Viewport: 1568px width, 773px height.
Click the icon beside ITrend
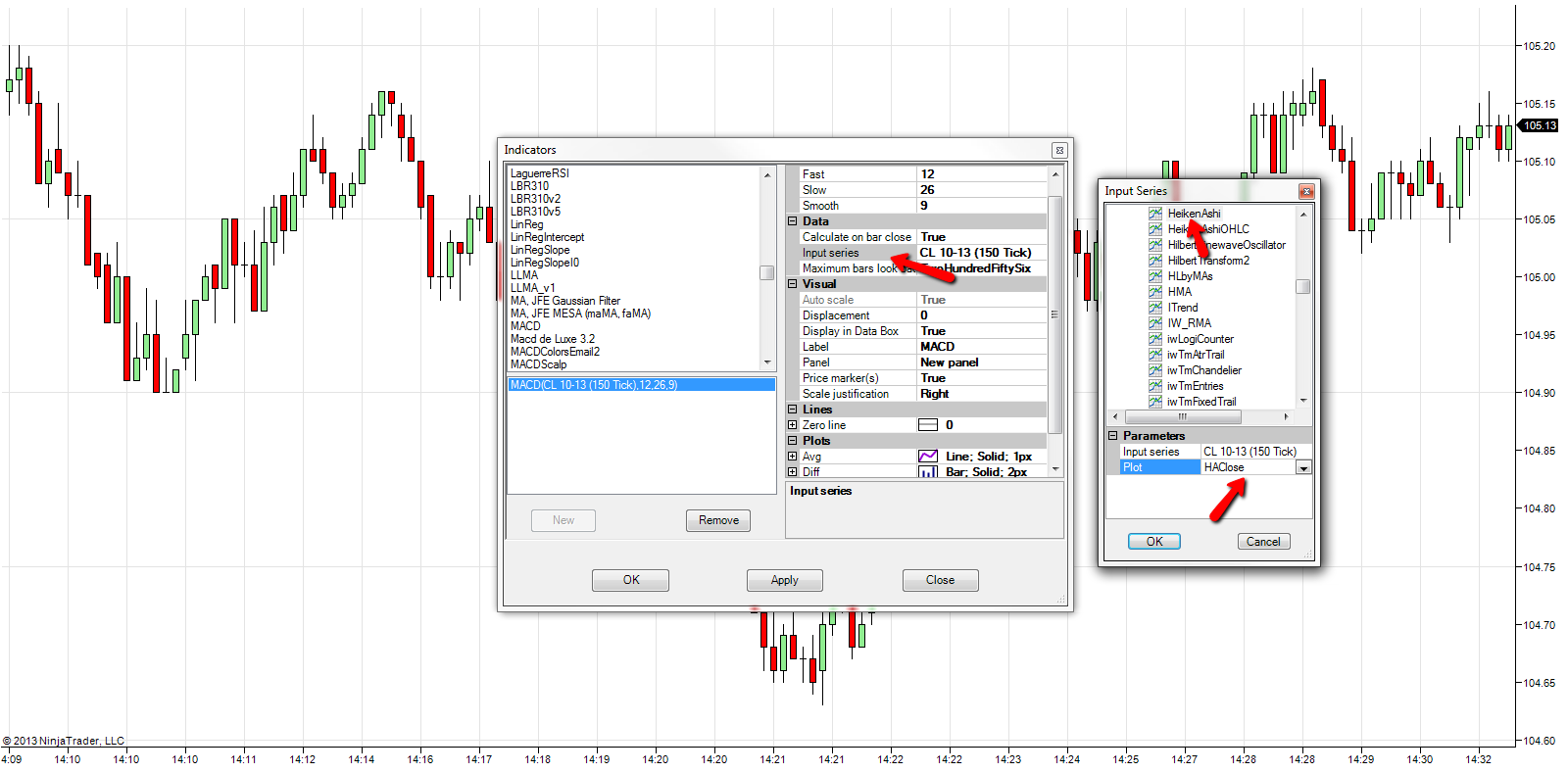tap(1155, 308)
